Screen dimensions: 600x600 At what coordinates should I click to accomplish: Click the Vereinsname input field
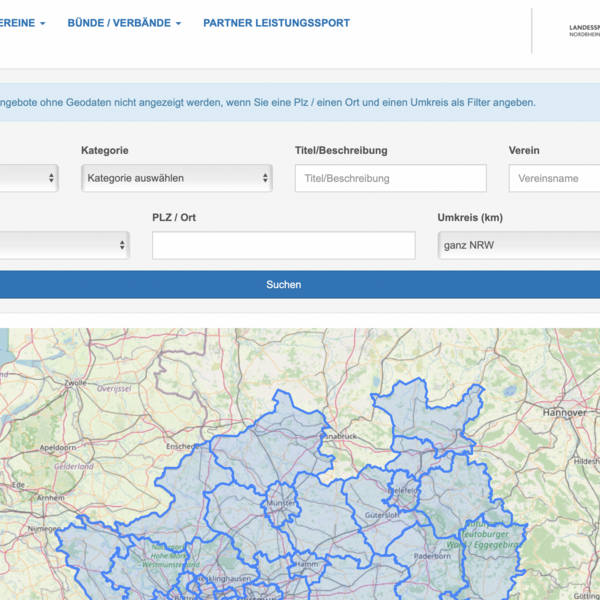click(554, 178)
